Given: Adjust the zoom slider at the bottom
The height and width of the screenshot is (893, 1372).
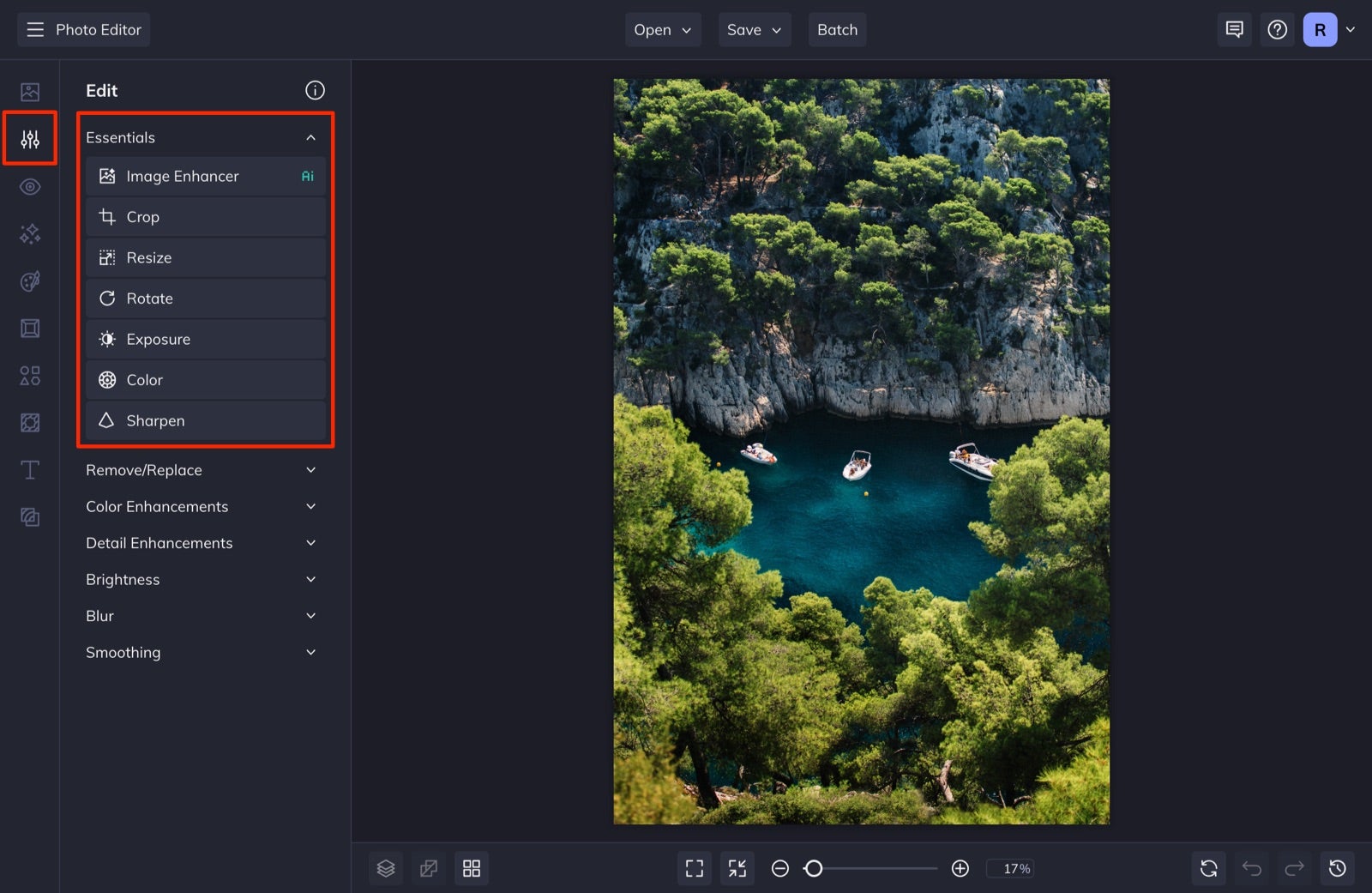Looking at the screenshot, I should click(x=815, y=868).
